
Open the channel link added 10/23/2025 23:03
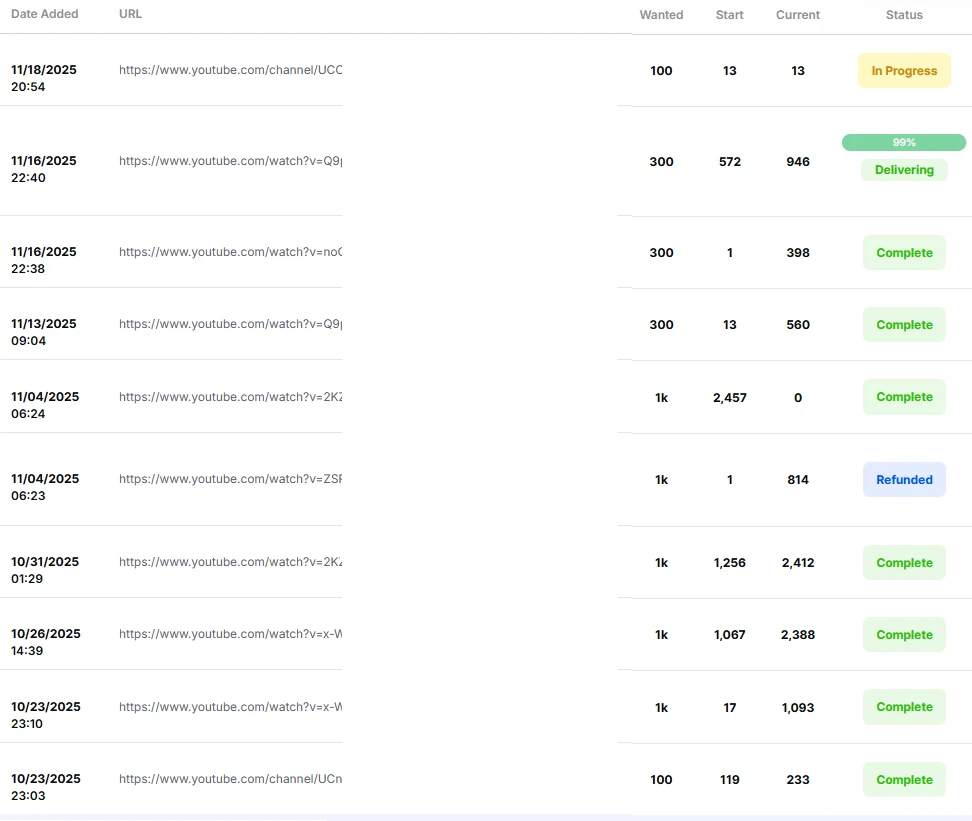coord(230,779)
